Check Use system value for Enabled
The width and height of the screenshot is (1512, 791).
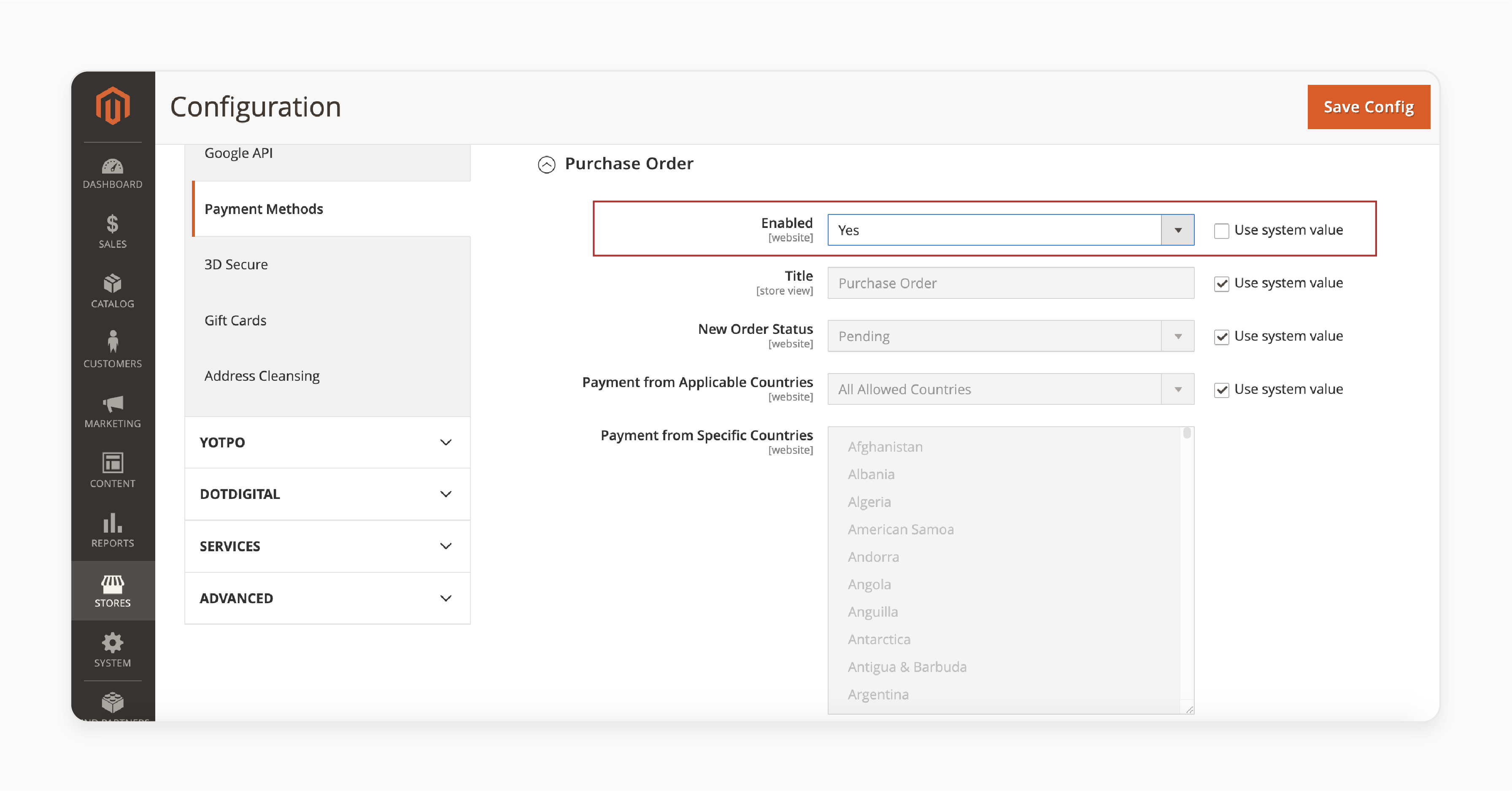pyautogui.click(x=1221, y=231)
